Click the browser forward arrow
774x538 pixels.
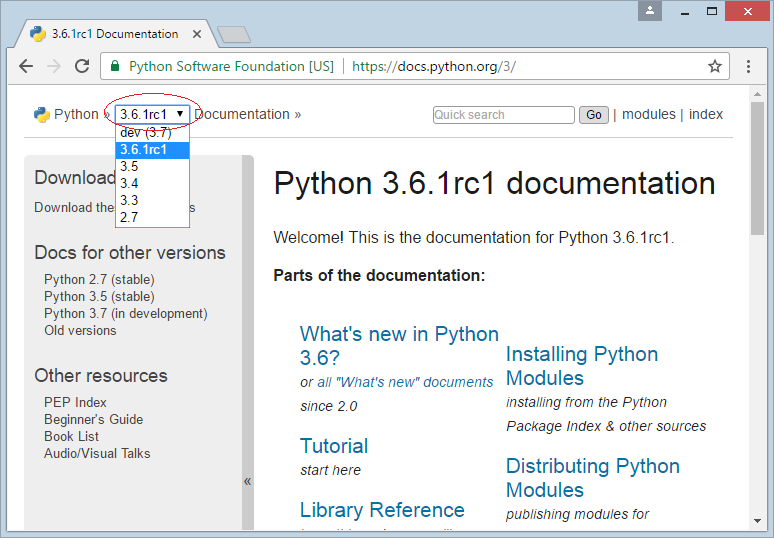tap(54, 66)
